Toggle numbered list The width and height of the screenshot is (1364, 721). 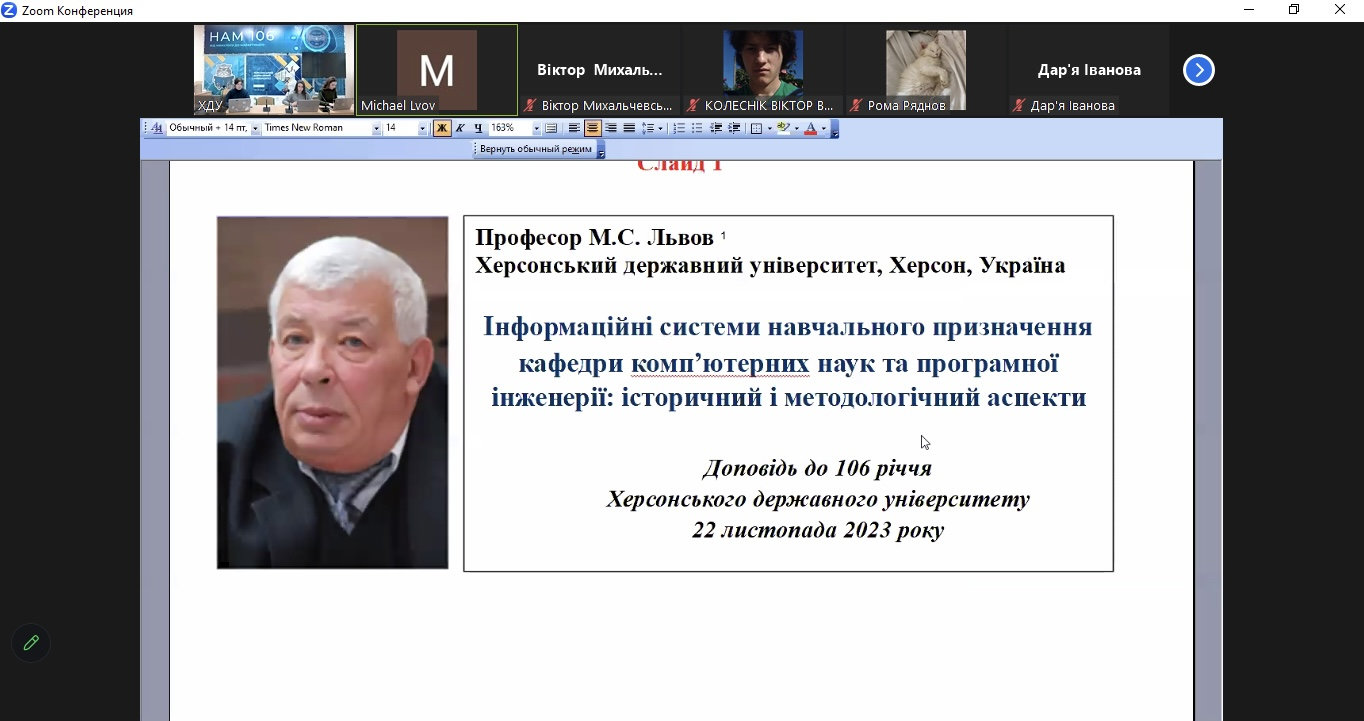click(x=678, y=128)
